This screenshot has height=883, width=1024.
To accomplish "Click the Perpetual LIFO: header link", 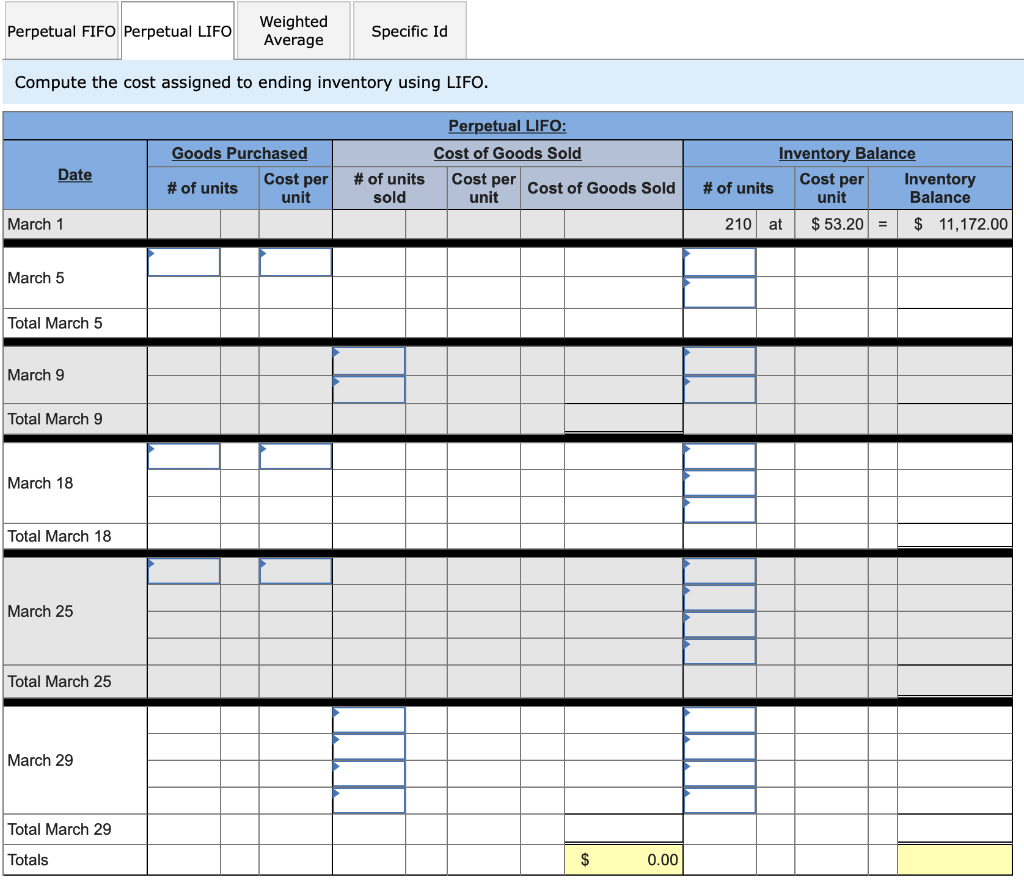I will [506, 126].
